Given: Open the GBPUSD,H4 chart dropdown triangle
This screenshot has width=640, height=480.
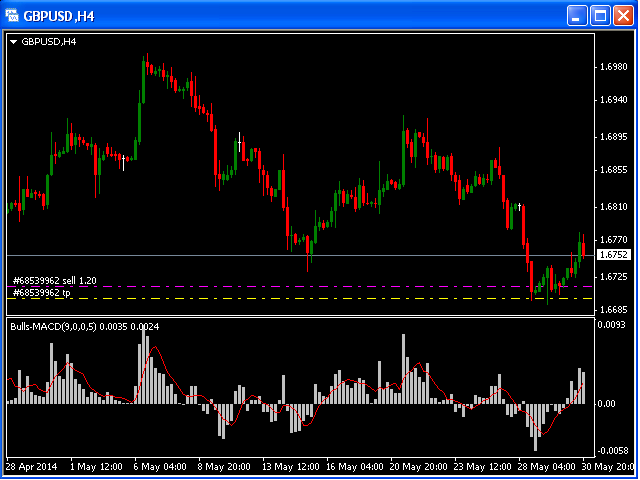Looking at the screenshot, I should (13, 42).
